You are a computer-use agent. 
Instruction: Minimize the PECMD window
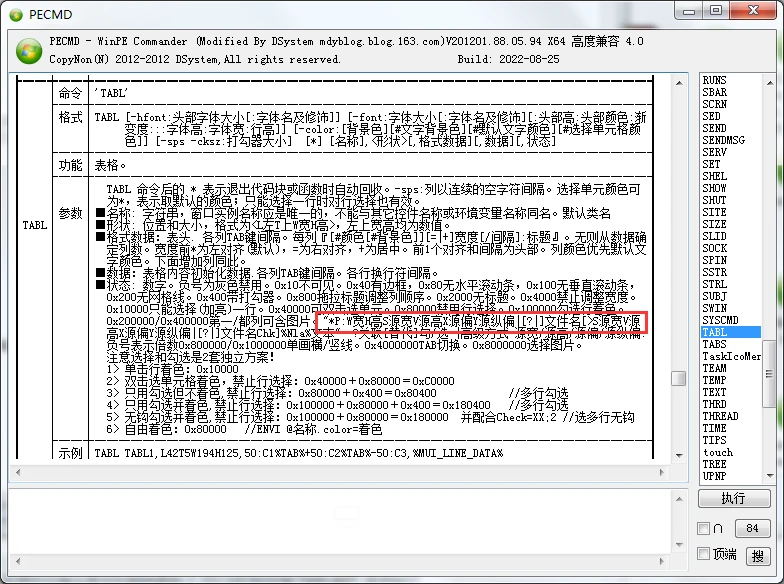click(x=689, y=10)
